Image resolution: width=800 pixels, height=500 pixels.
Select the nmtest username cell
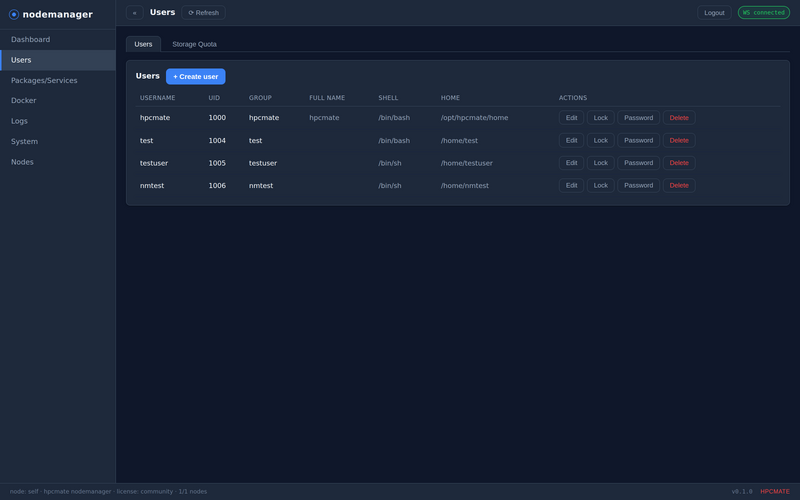[x=152, y=186]
